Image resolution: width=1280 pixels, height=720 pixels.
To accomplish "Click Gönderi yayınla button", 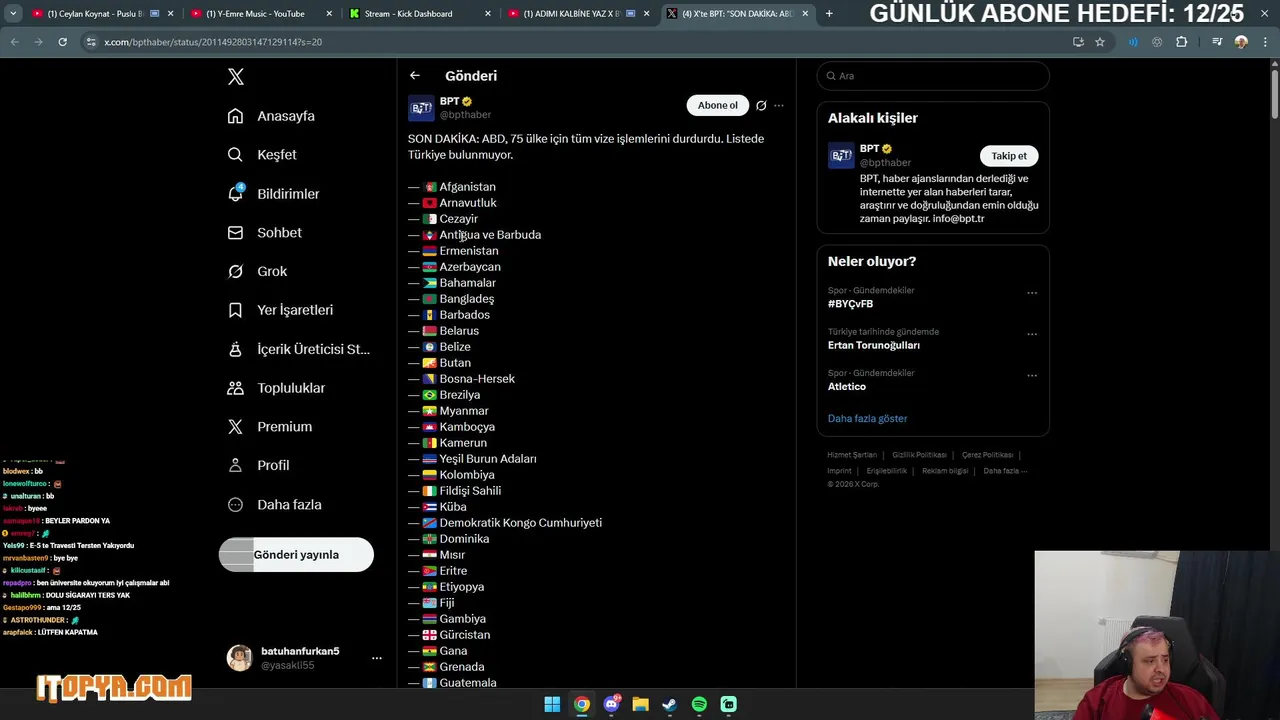I will point(296,555).
